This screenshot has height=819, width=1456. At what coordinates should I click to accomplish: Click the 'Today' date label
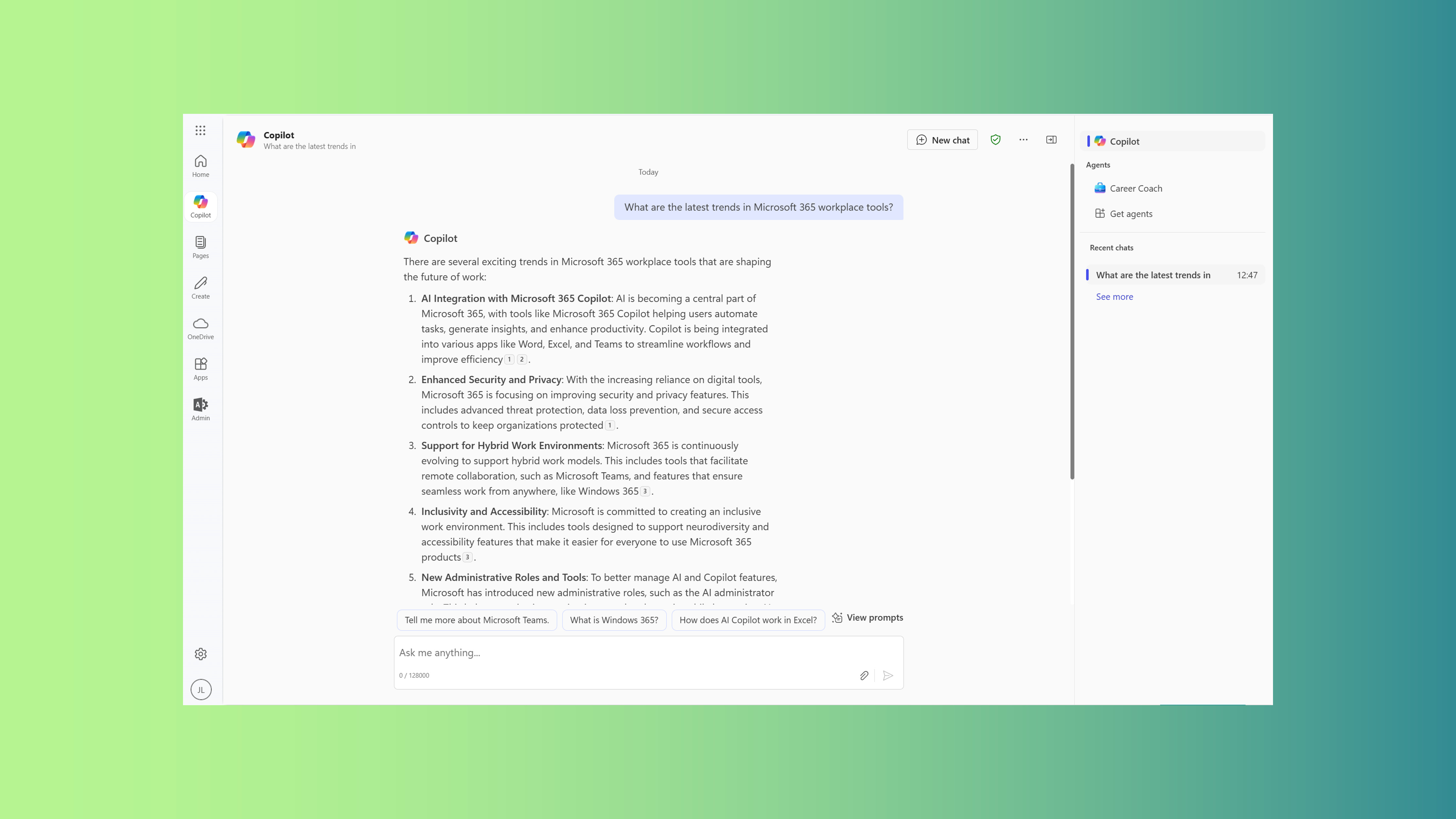pyautogui.click(x=648, y=172)
